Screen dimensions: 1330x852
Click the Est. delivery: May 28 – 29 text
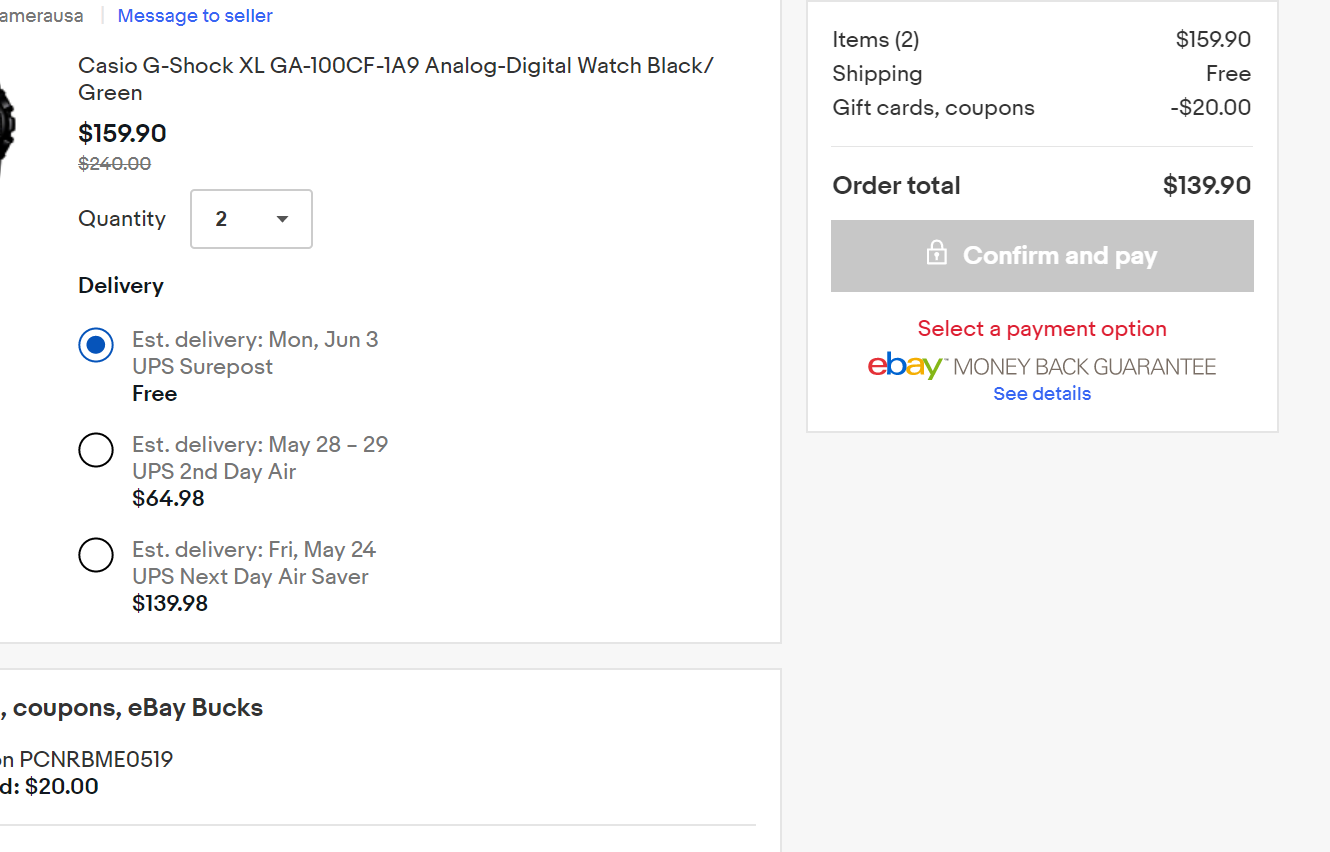click(x=260, y=445)
